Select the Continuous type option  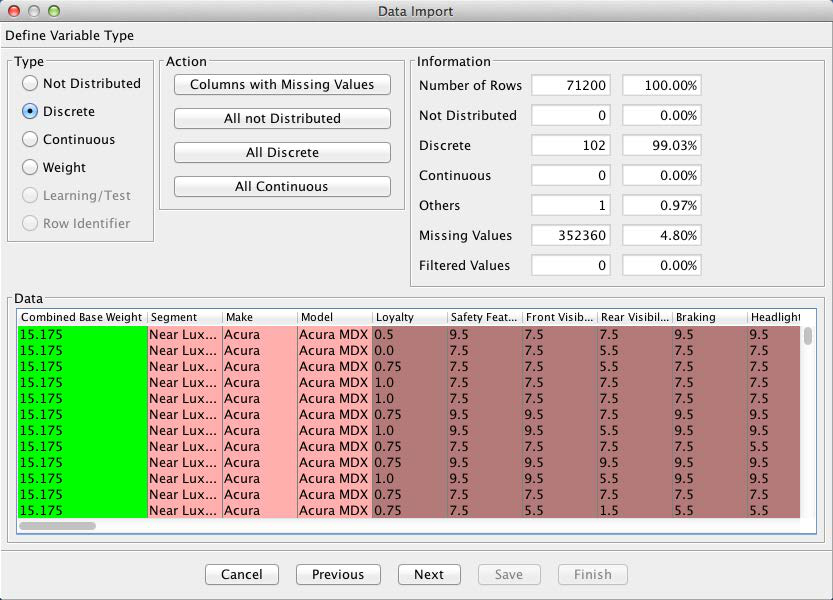30,140
